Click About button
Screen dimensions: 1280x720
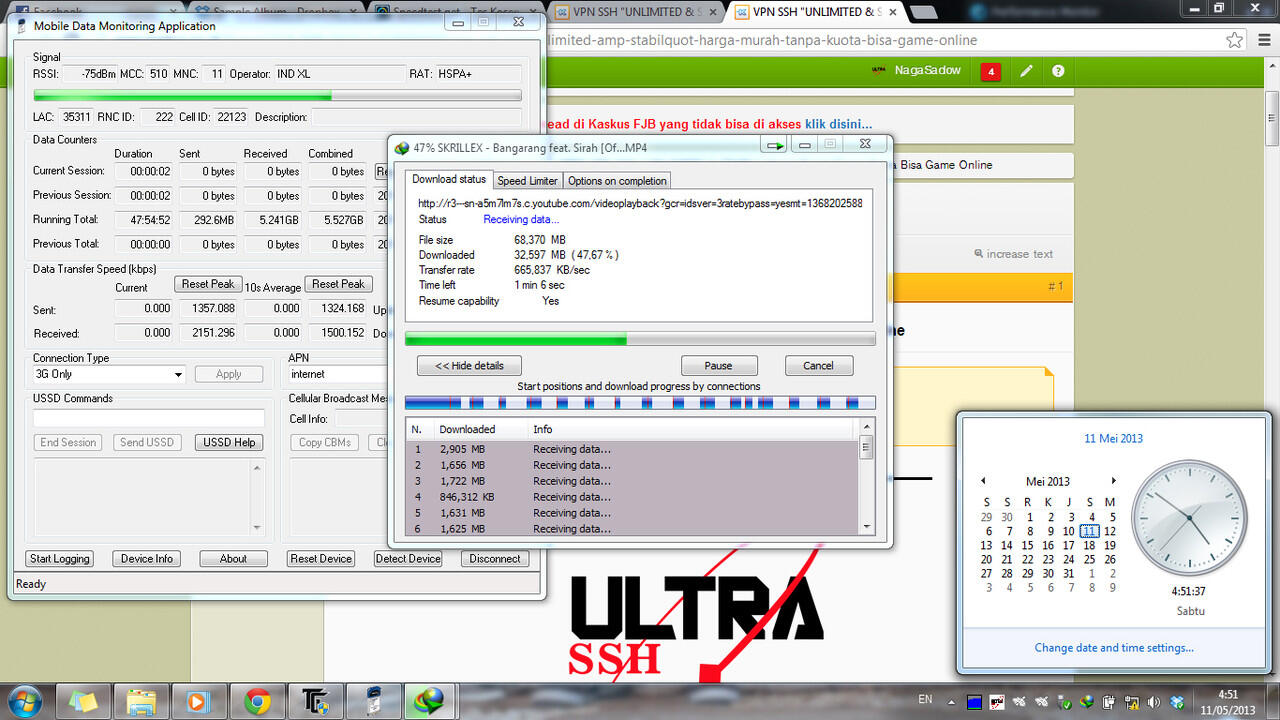coord(233,559)
